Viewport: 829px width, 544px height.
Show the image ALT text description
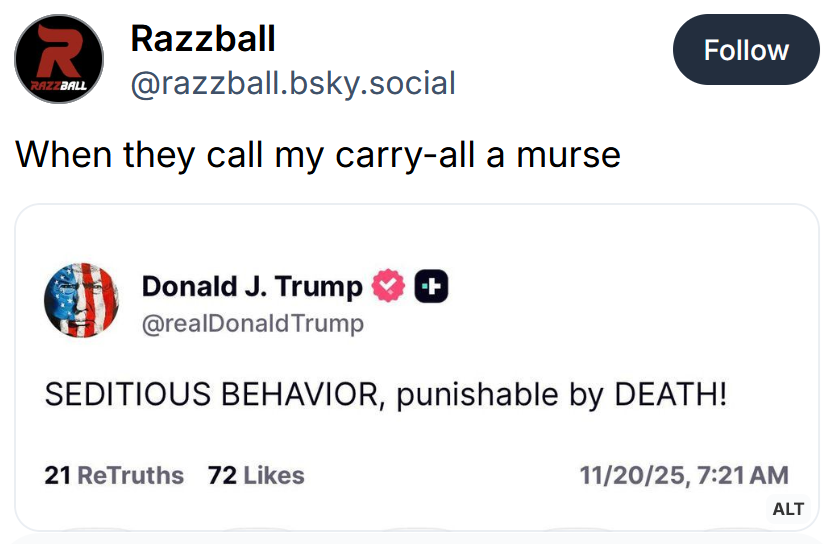click(788, 509)
